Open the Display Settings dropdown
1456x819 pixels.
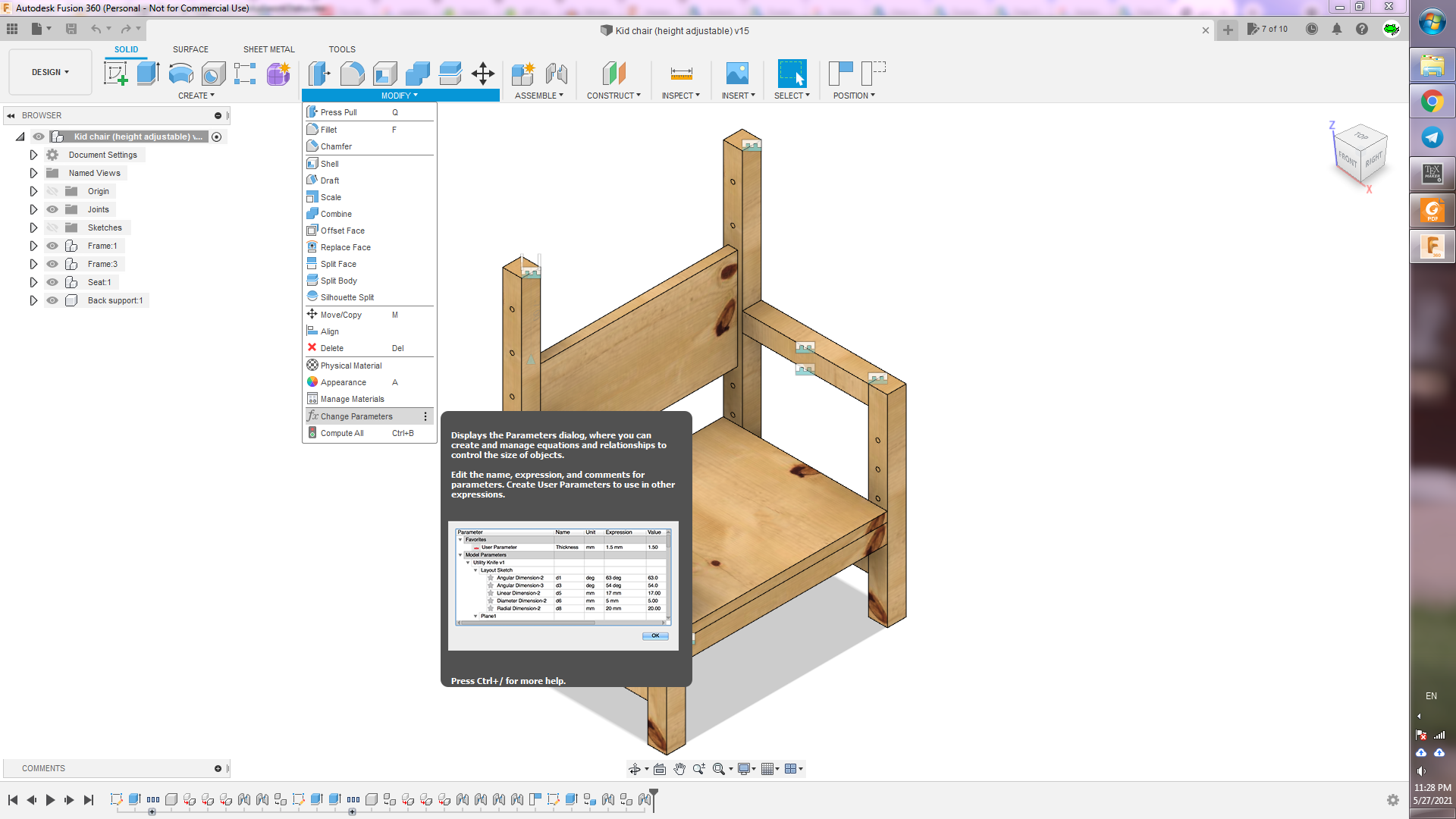pos(746,768)
